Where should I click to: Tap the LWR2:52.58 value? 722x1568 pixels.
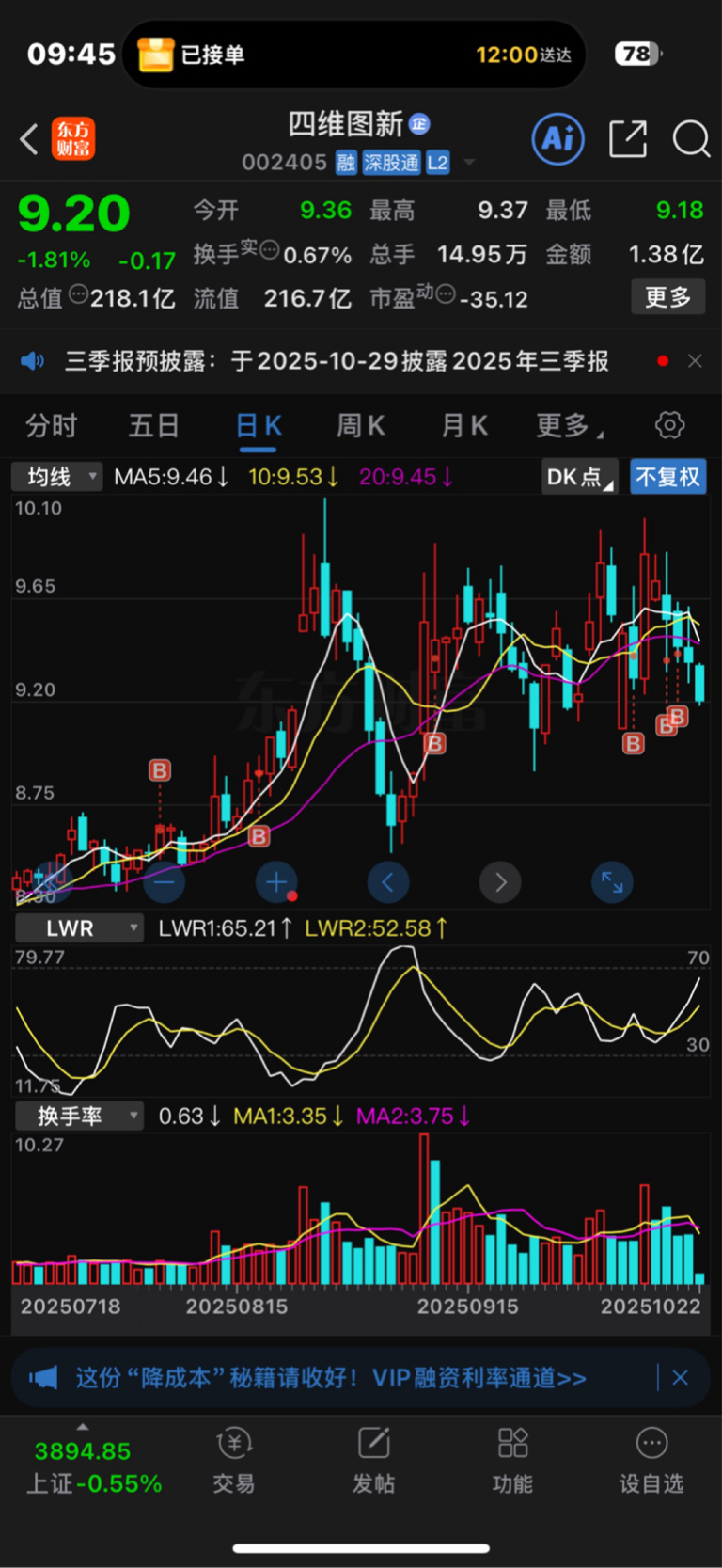point(376,928)
